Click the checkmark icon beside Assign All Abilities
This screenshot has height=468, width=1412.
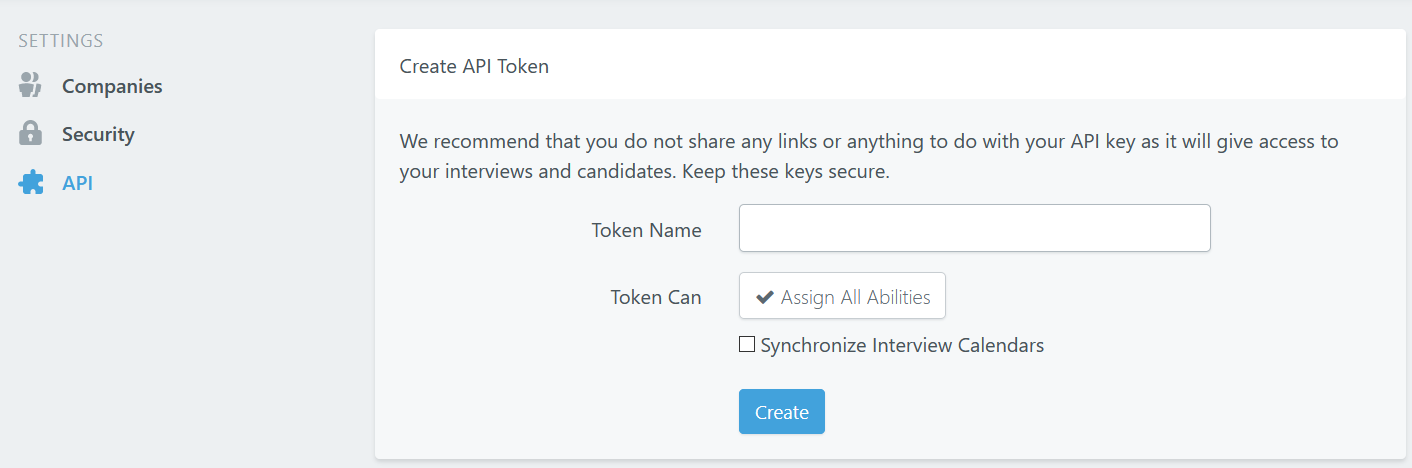tap(765, 297)
